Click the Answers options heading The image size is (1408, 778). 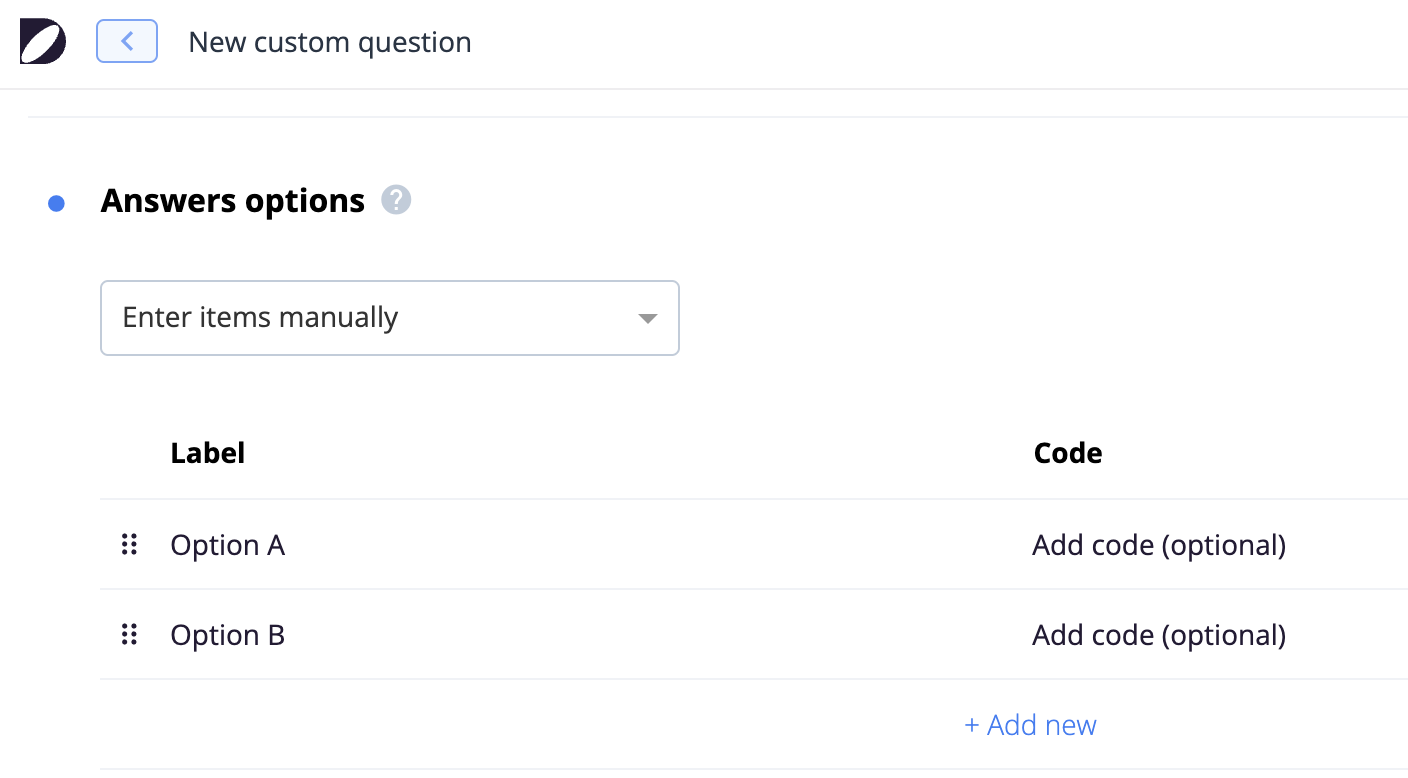click(233, 201)
